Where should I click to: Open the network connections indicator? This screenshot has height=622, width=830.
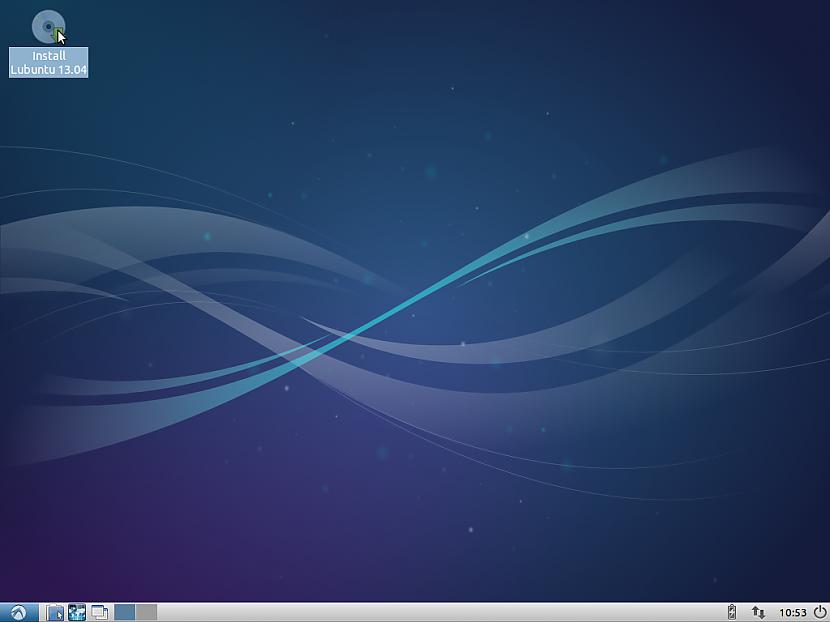pos(758,612)
